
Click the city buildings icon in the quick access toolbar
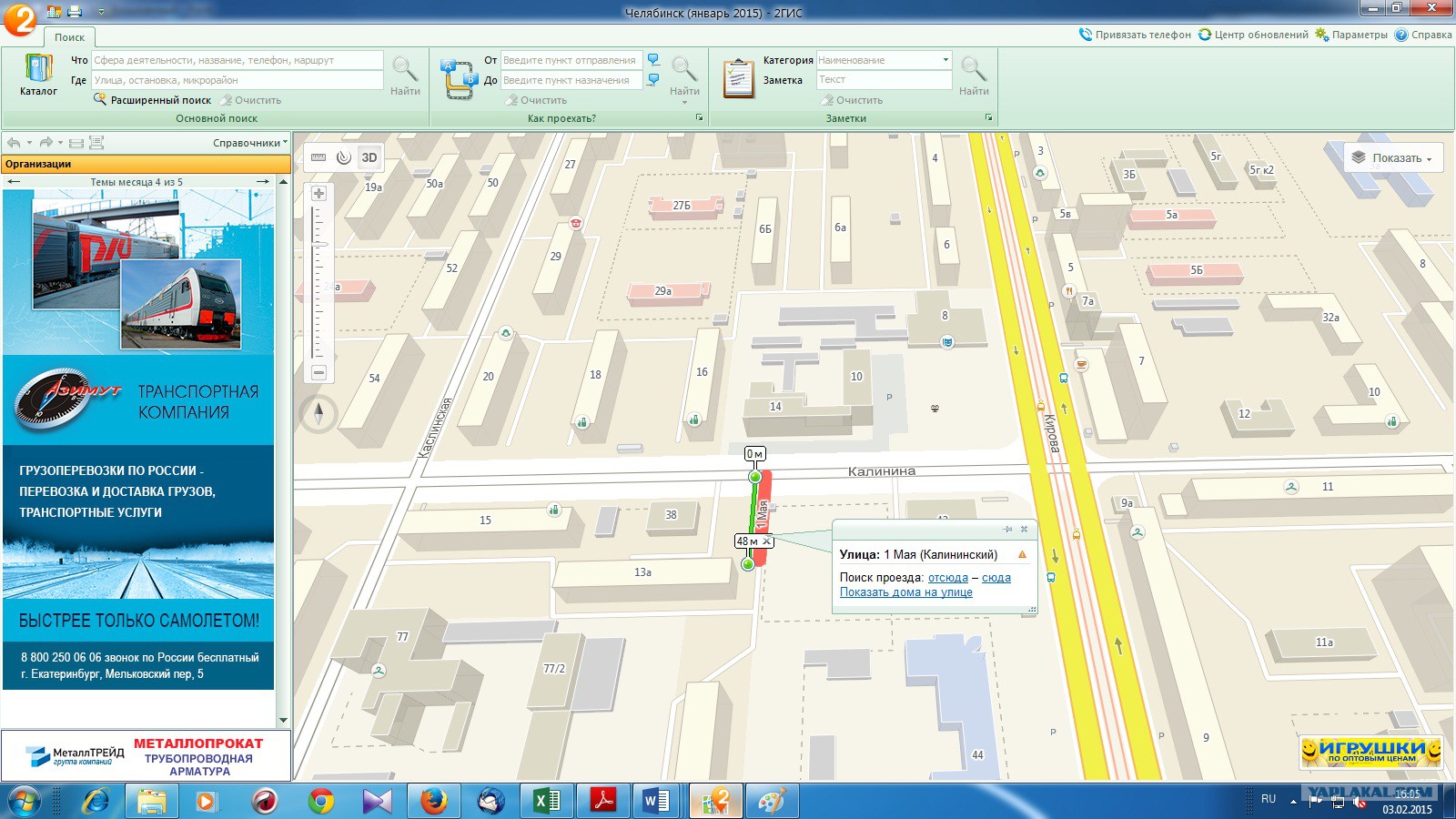coord(54,12)
